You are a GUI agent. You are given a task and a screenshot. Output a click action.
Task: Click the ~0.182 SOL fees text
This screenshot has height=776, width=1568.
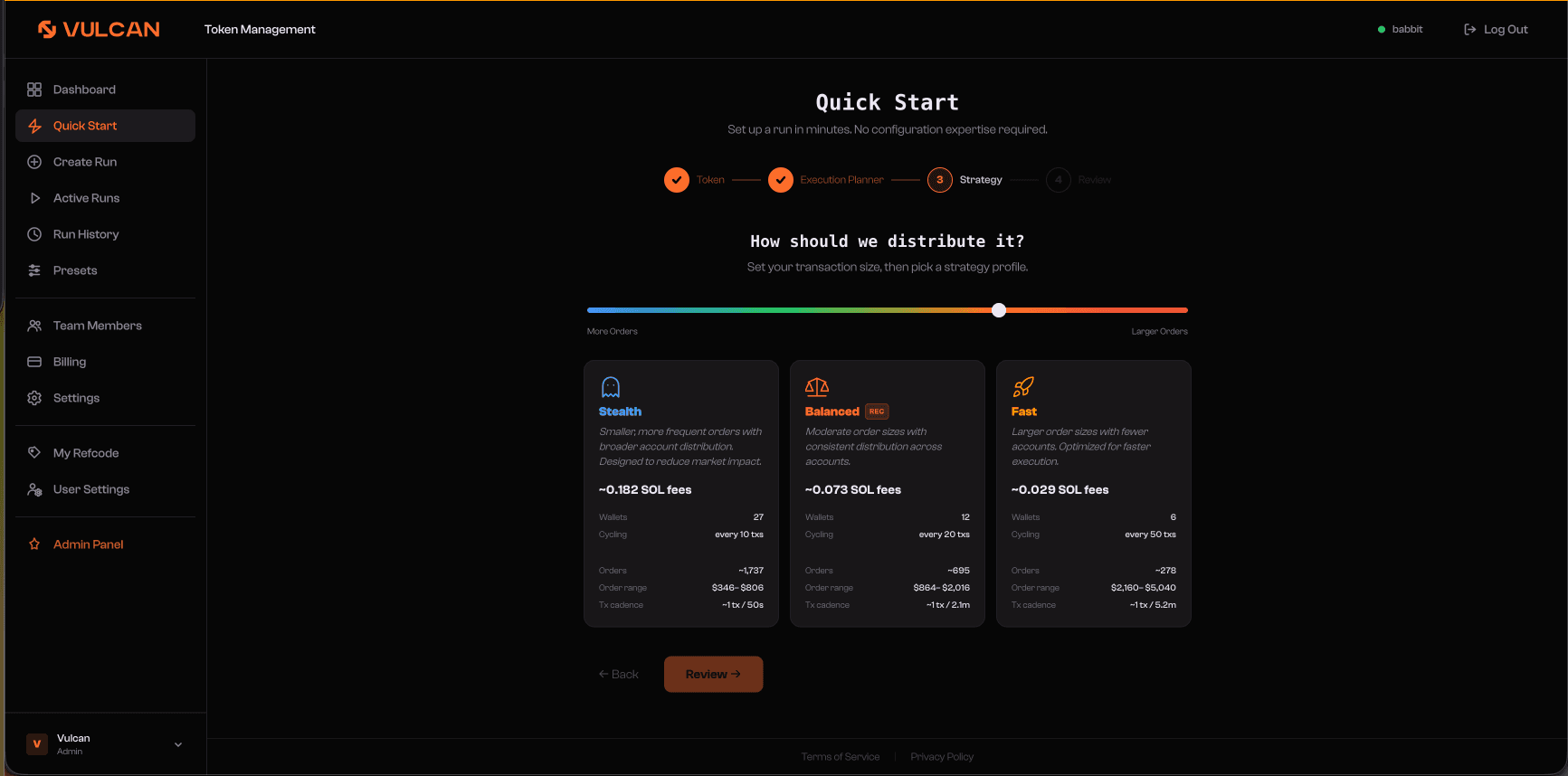click(x=645, y=490)
